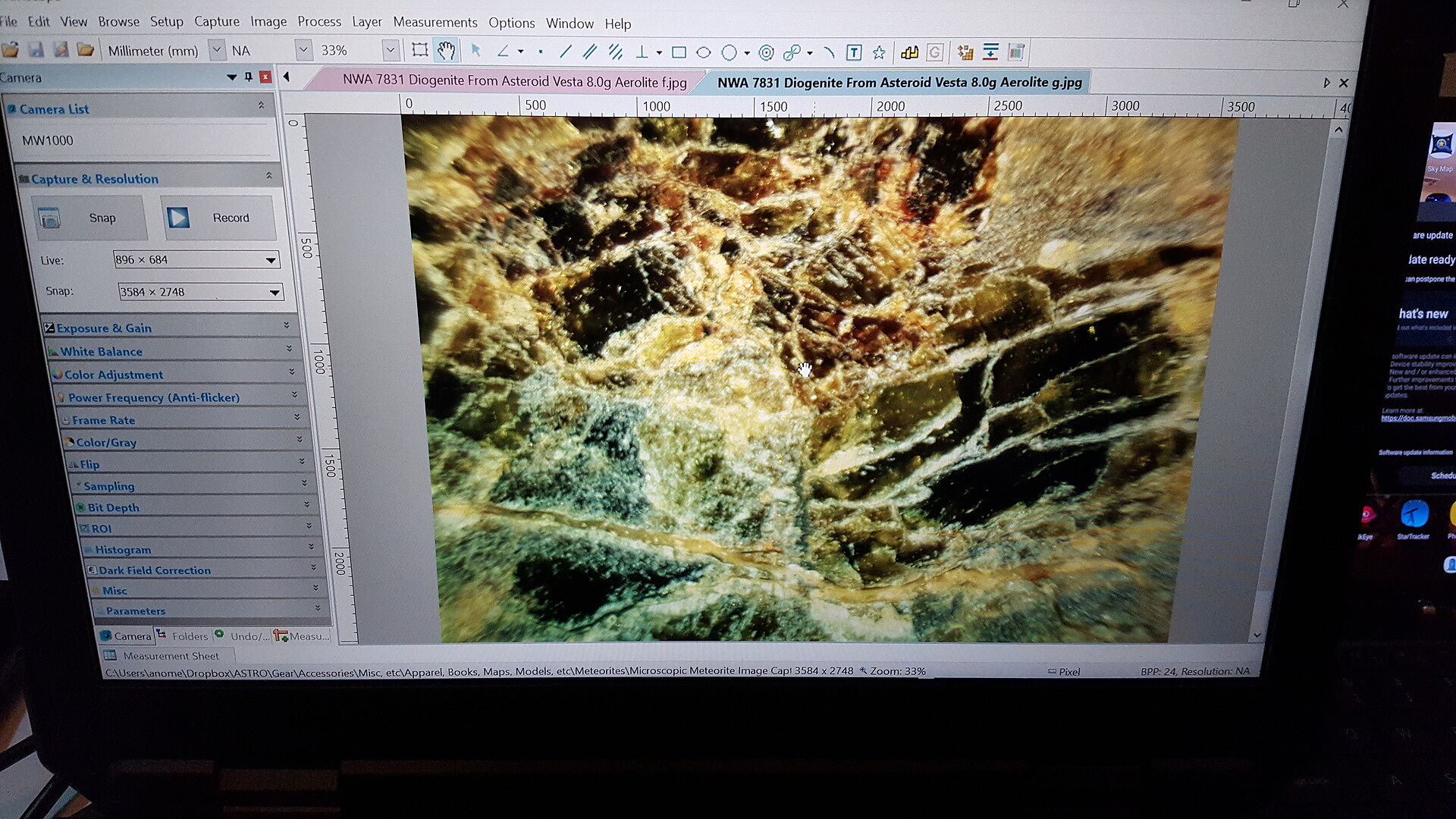Screen dimensions: 1456x819
Task: Pin the Camera panel
Action: click(248, 77)
